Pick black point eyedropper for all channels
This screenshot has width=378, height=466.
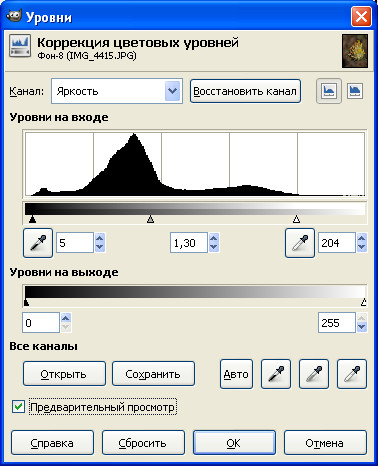[276, 374]
